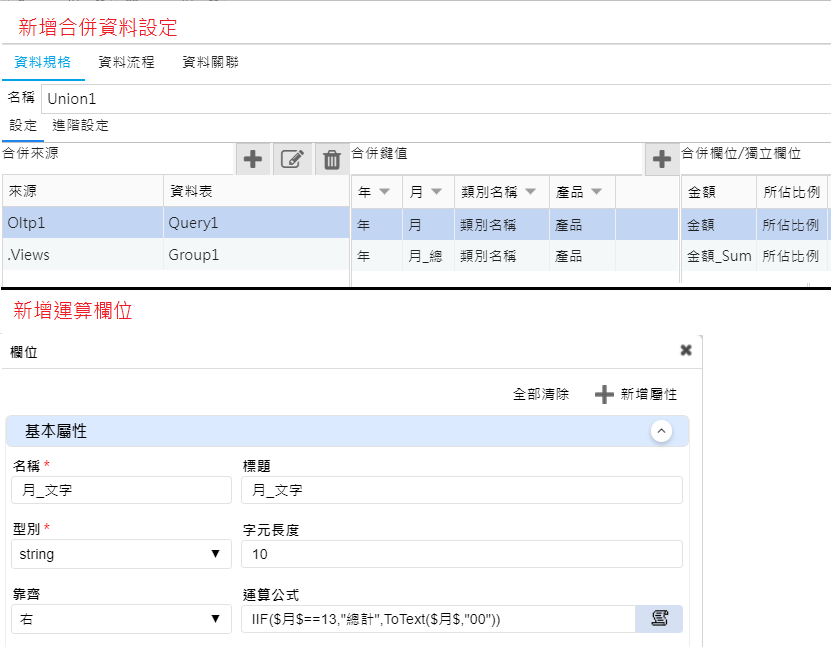Image resolution: width=831 pixels, height=652 pixels.
Task: Click the 資料表 column header
Action: (256, 191)
